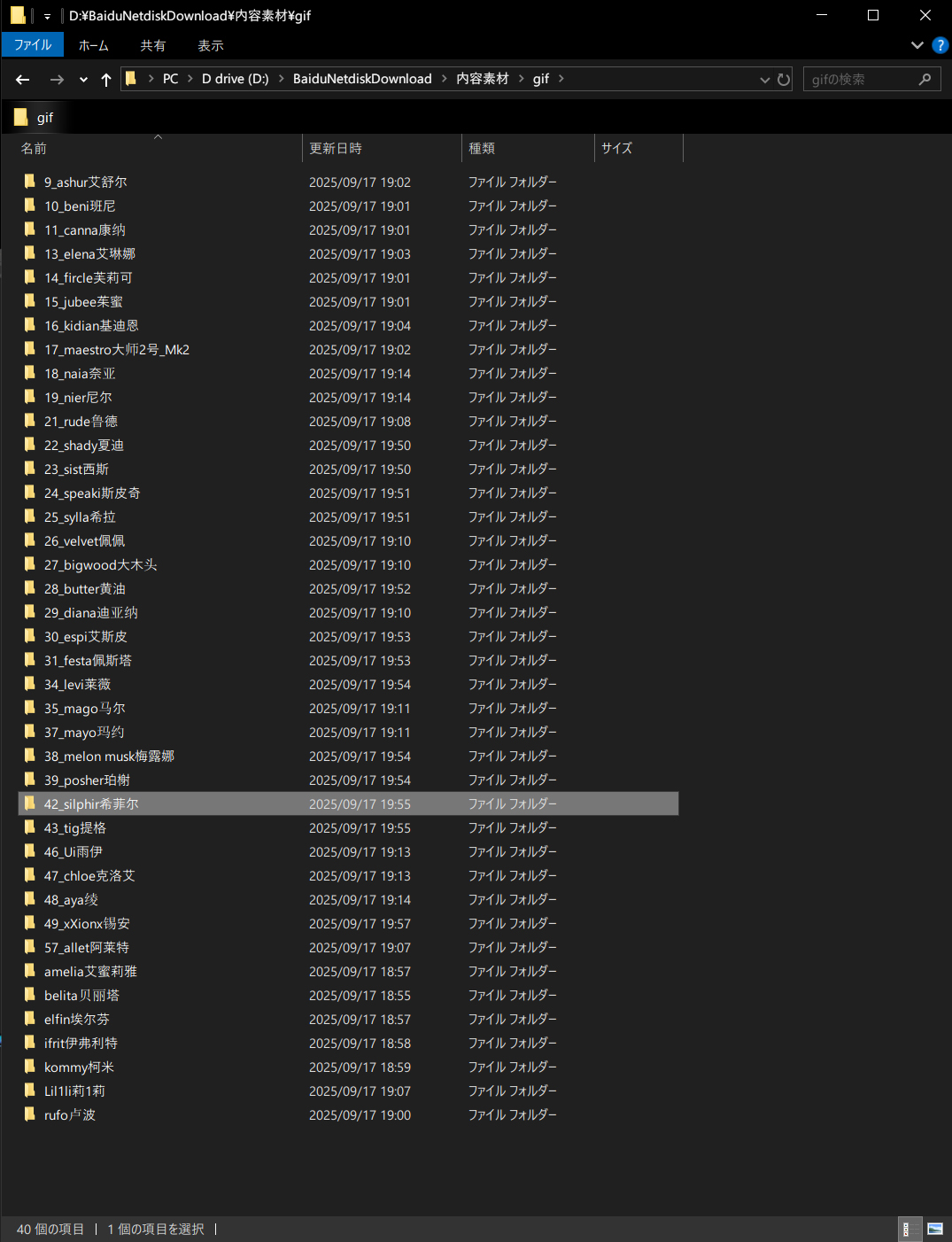Refresh the current folder view
Screen dimensions: 952x1242
tap(784, 80)
